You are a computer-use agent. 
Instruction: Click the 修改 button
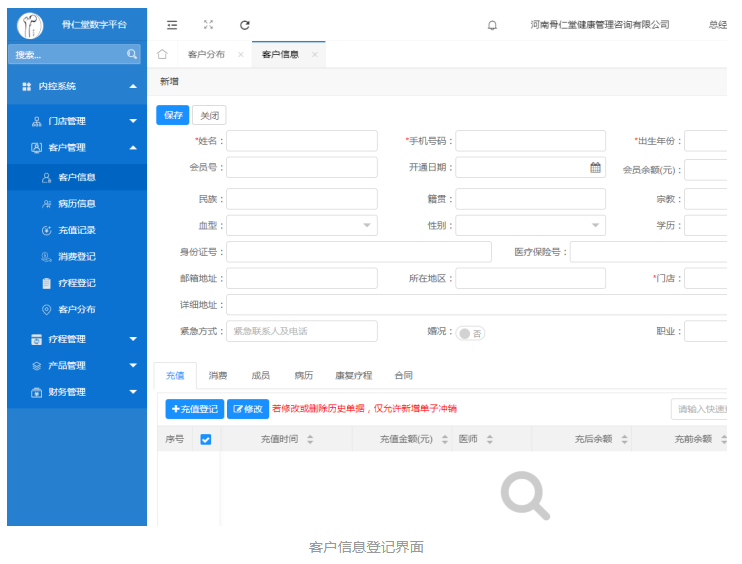(248, 409)
